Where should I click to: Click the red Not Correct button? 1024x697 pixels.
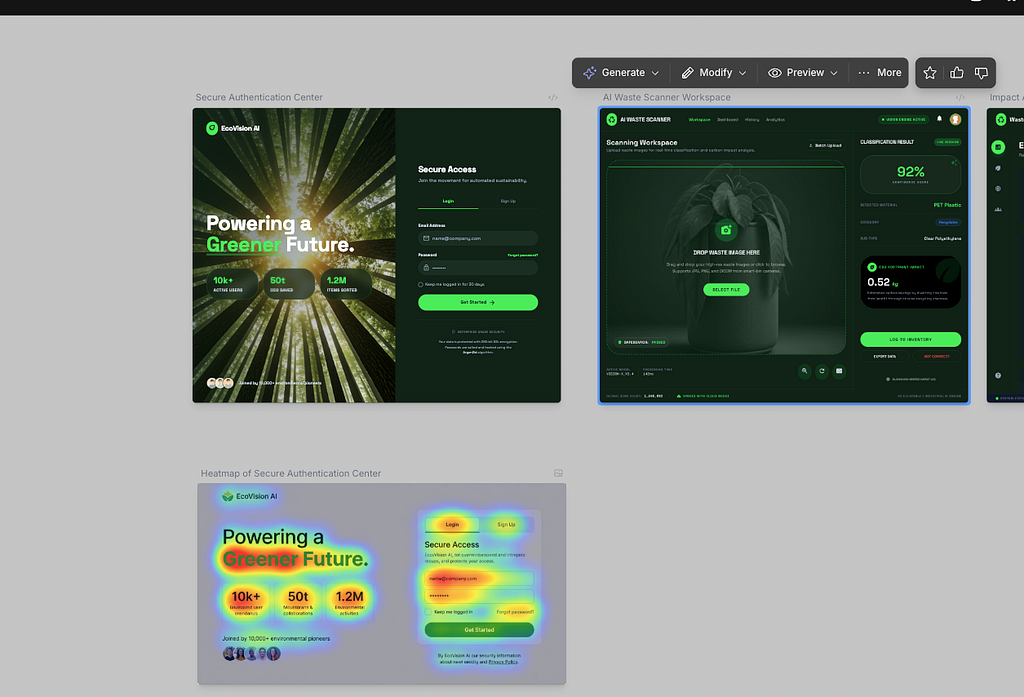[x=936, y=357]
